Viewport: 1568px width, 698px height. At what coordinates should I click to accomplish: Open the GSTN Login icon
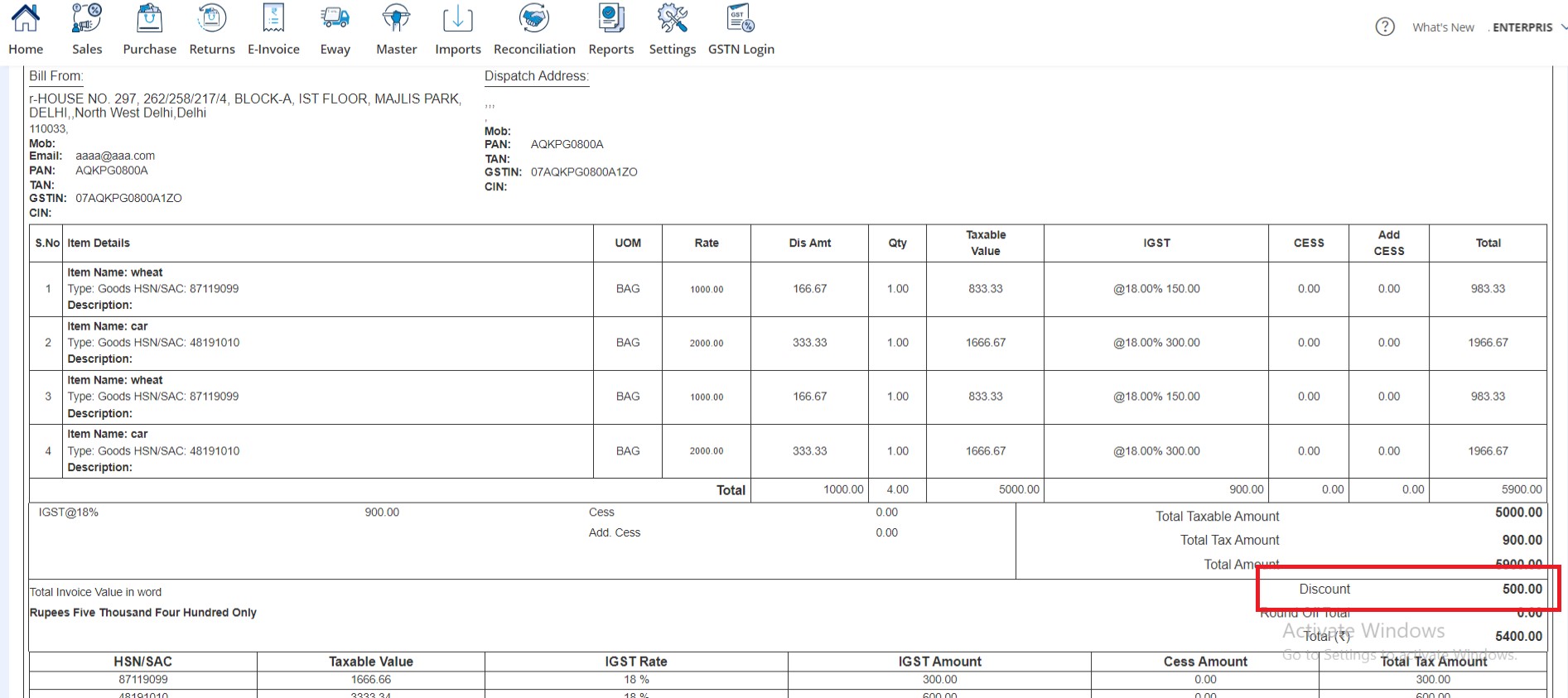point(741,18)
